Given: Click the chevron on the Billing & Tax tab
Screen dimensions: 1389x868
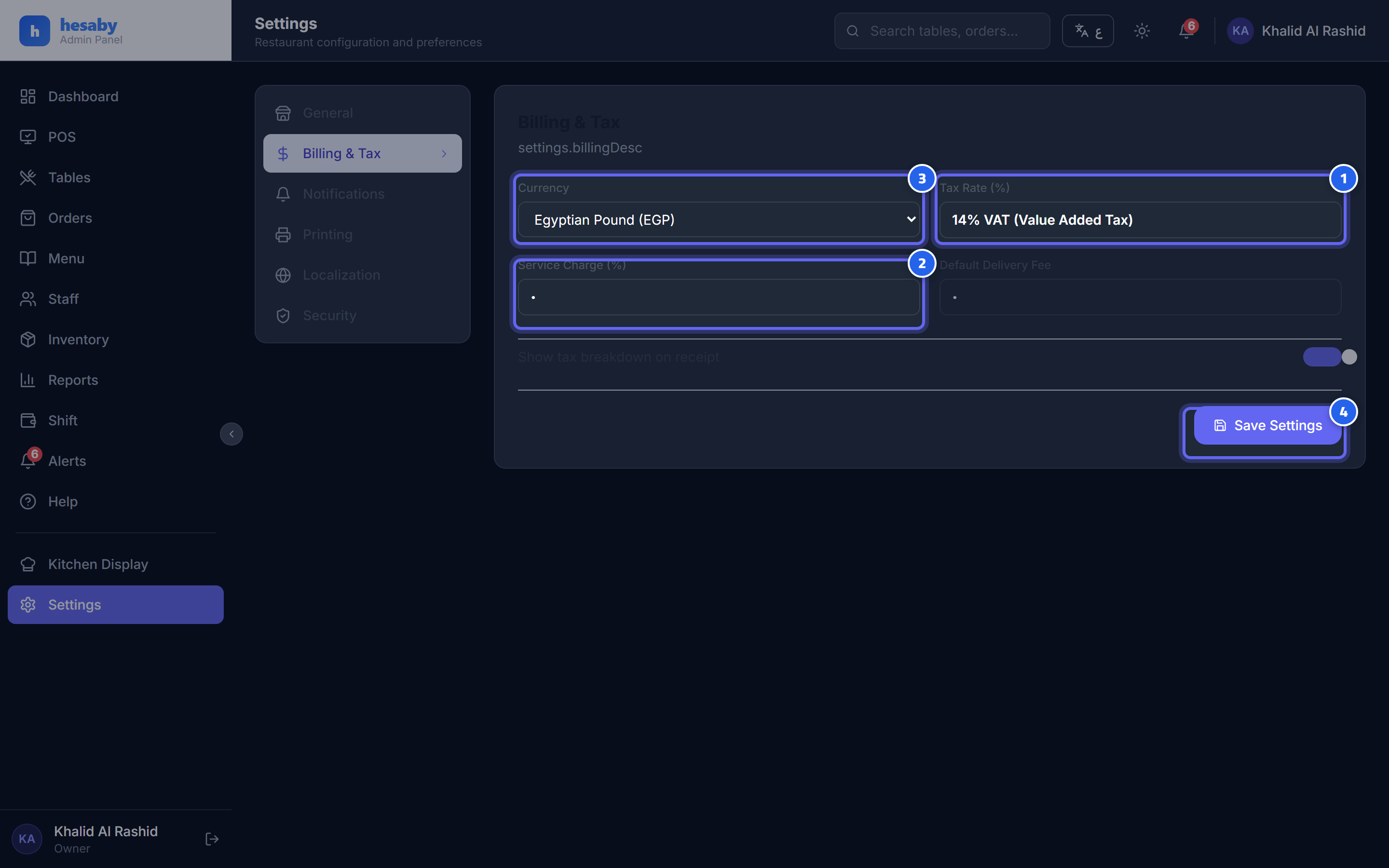Looking at the screenshot, I should pos(444,154).
